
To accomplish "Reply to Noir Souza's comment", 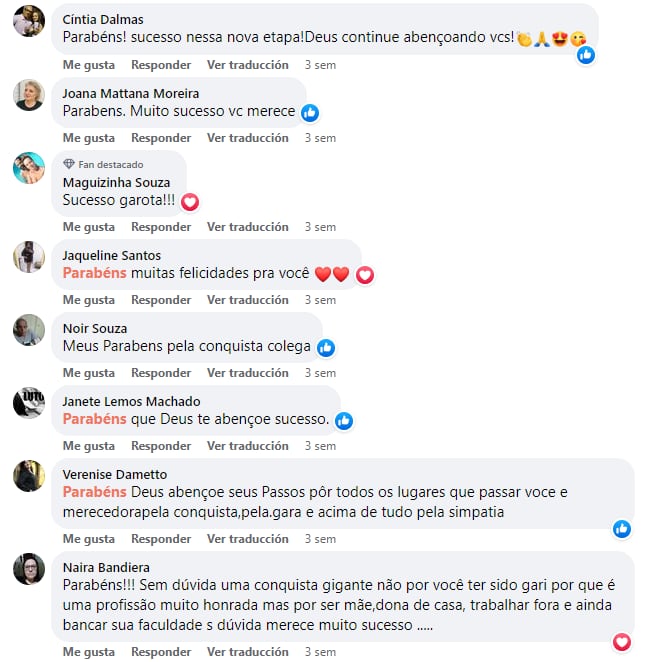I will coord(161,373).
